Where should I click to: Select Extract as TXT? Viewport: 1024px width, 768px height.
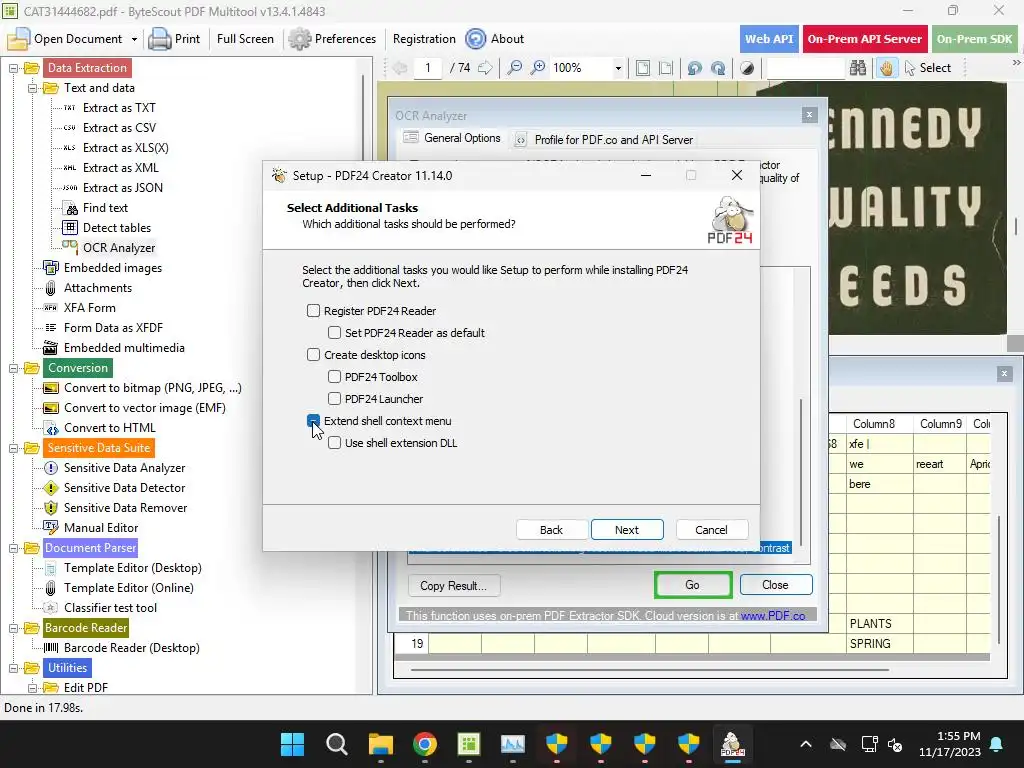point(119,108)
